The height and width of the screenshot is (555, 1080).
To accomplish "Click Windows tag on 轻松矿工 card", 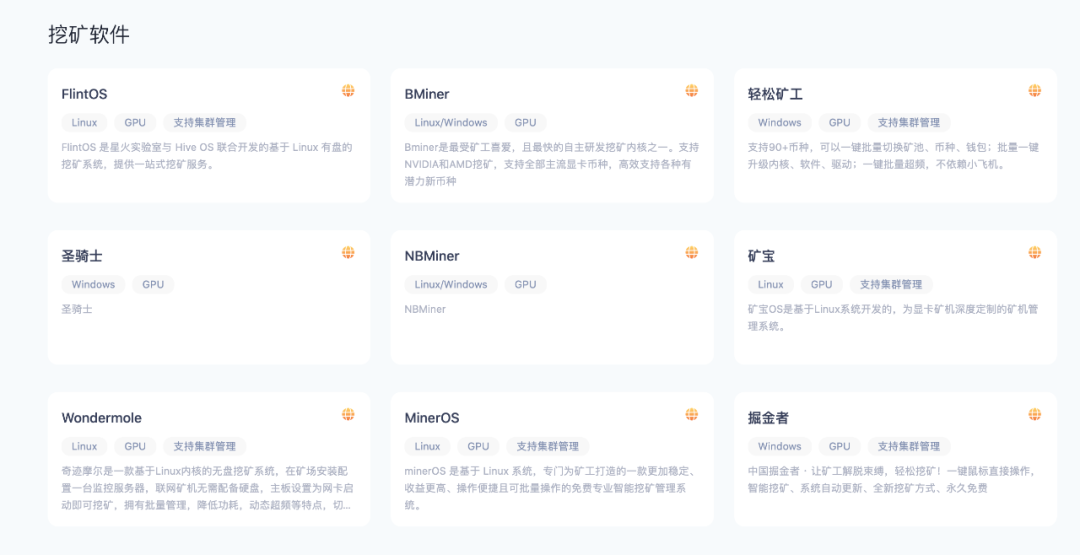I will point(780,123).
